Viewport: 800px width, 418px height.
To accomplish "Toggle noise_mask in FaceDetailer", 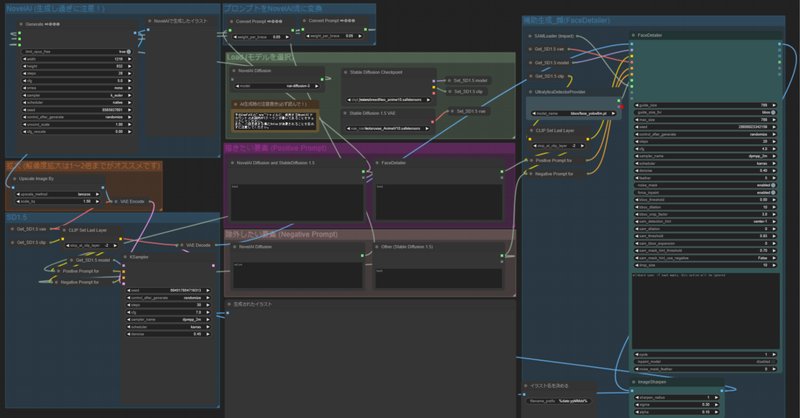I will pyautogui.click(x=705, y=185).
